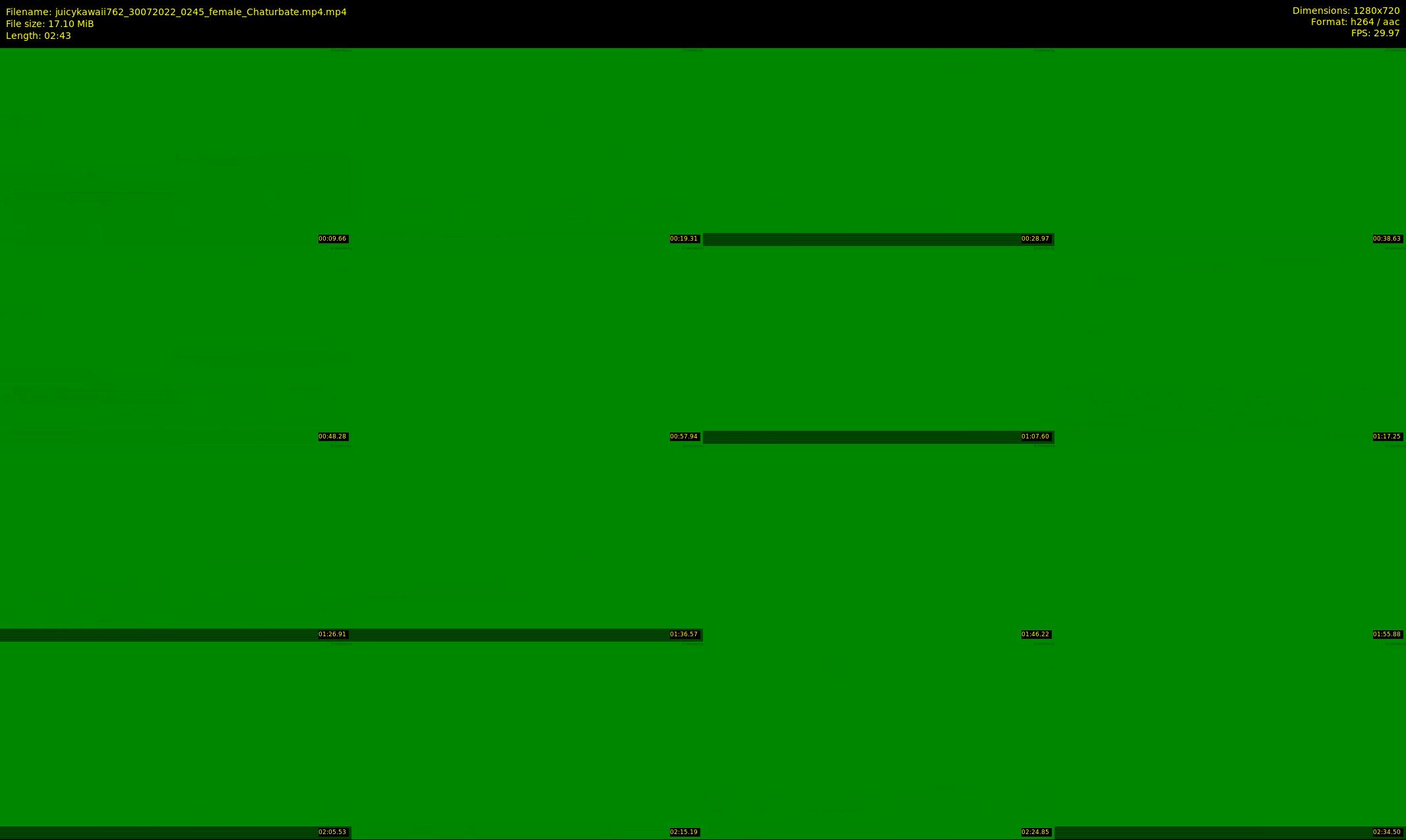Image resolution: width=1406 pixels, height=840 pixels.
Task: Click the thumbnail frame stamped 00:09.66
Action: point(175,146)
